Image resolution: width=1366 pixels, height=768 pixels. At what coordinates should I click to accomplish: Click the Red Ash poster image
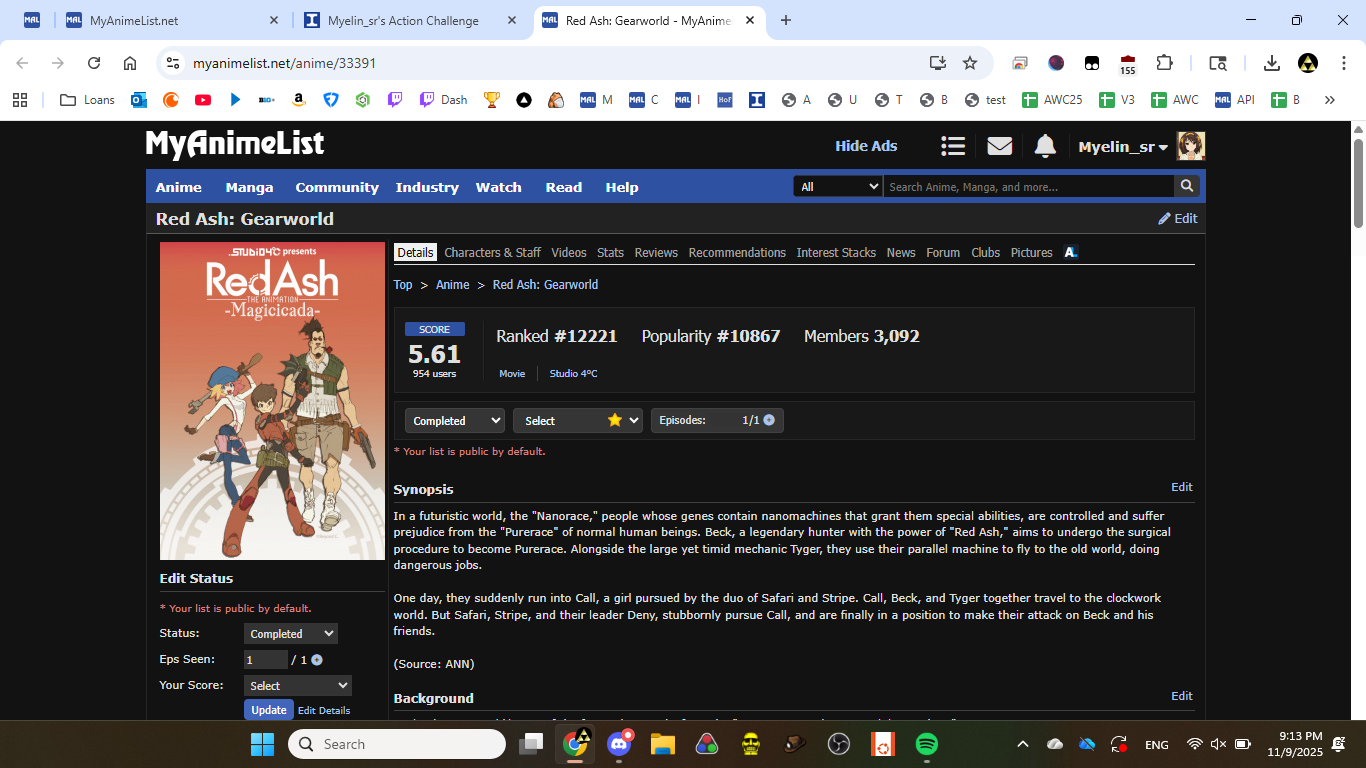272,401
